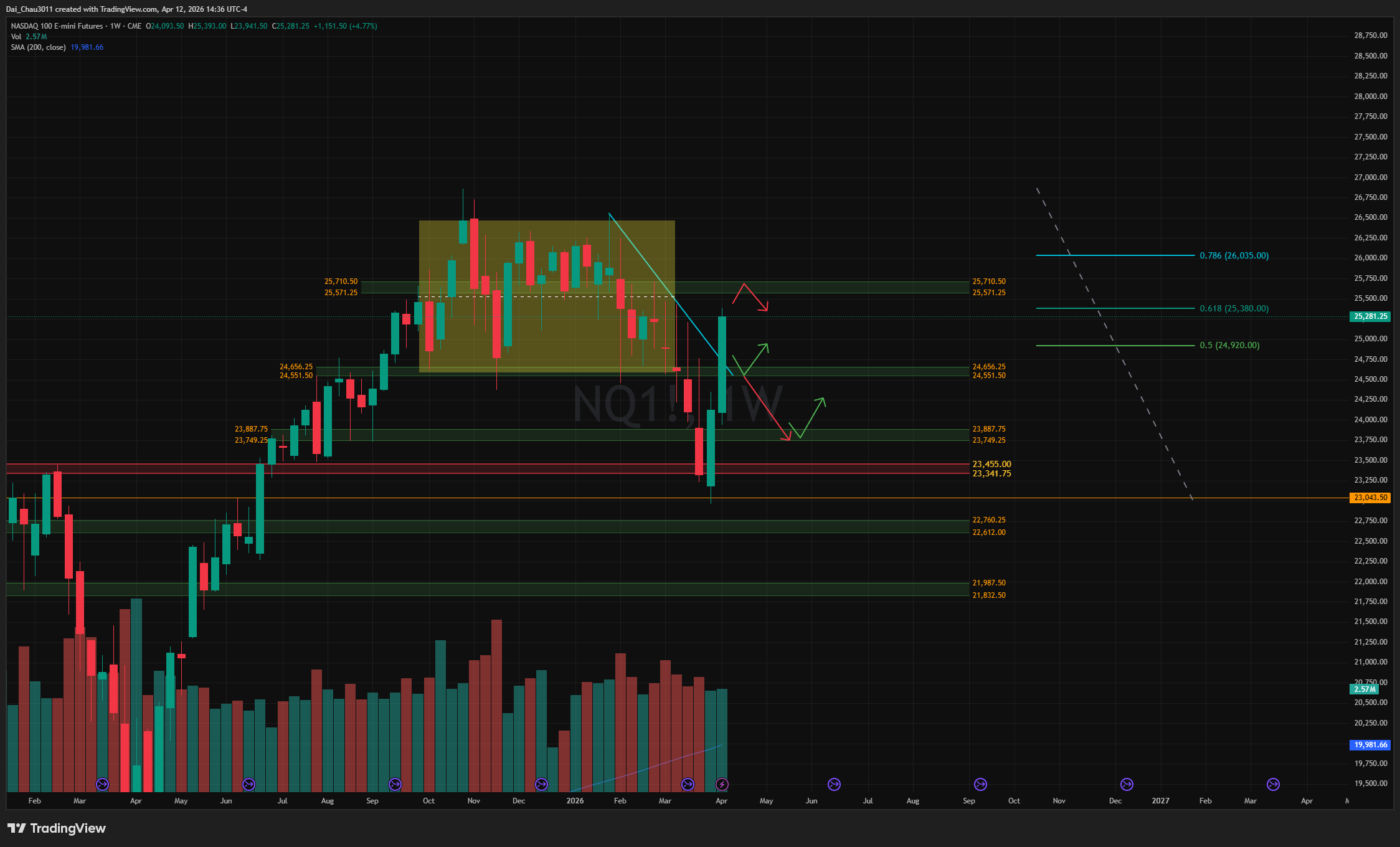Screen dimensions: 1400x847
Task: Click the rollover event icon near December 2025
Action: pos(541,784)
